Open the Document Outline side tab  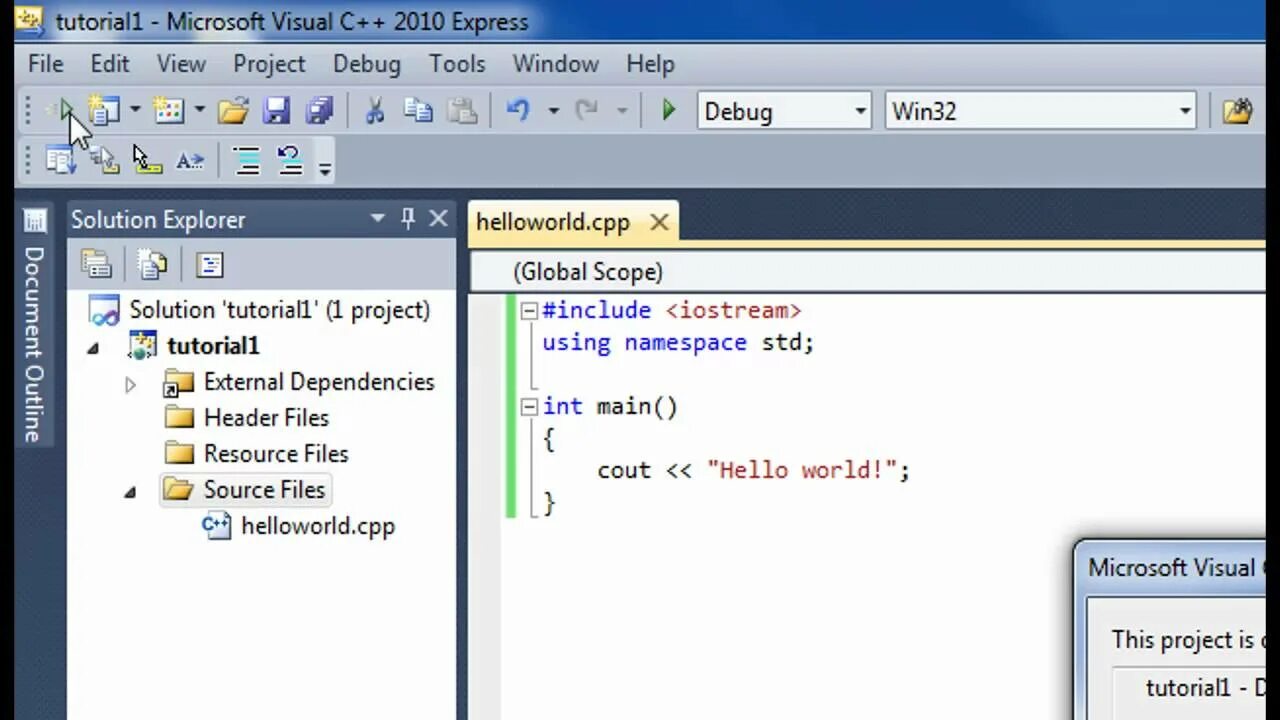(34, 327)
